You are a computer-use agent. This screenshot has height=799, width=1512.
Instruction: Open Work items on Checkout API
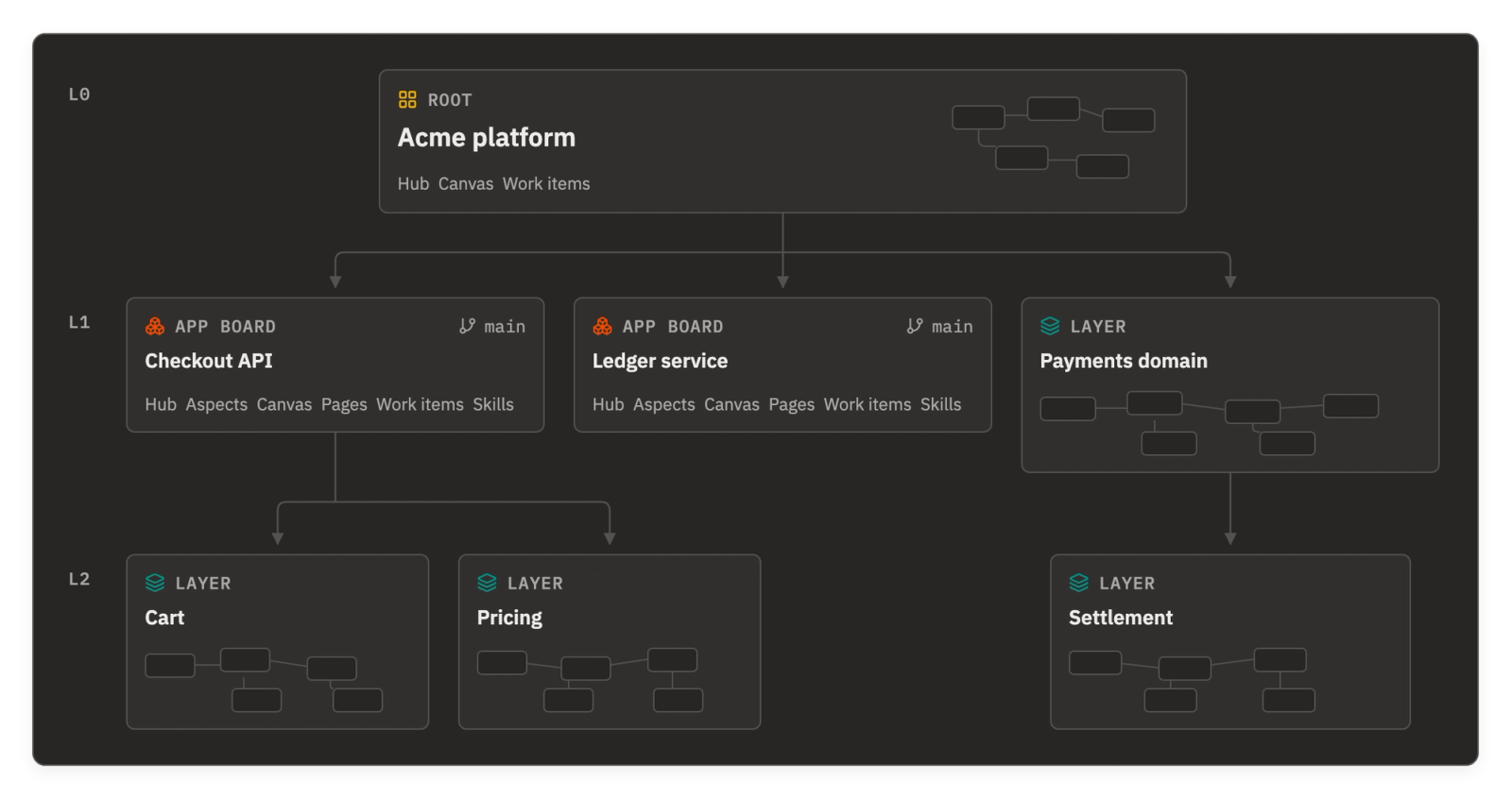coord(421,404)
